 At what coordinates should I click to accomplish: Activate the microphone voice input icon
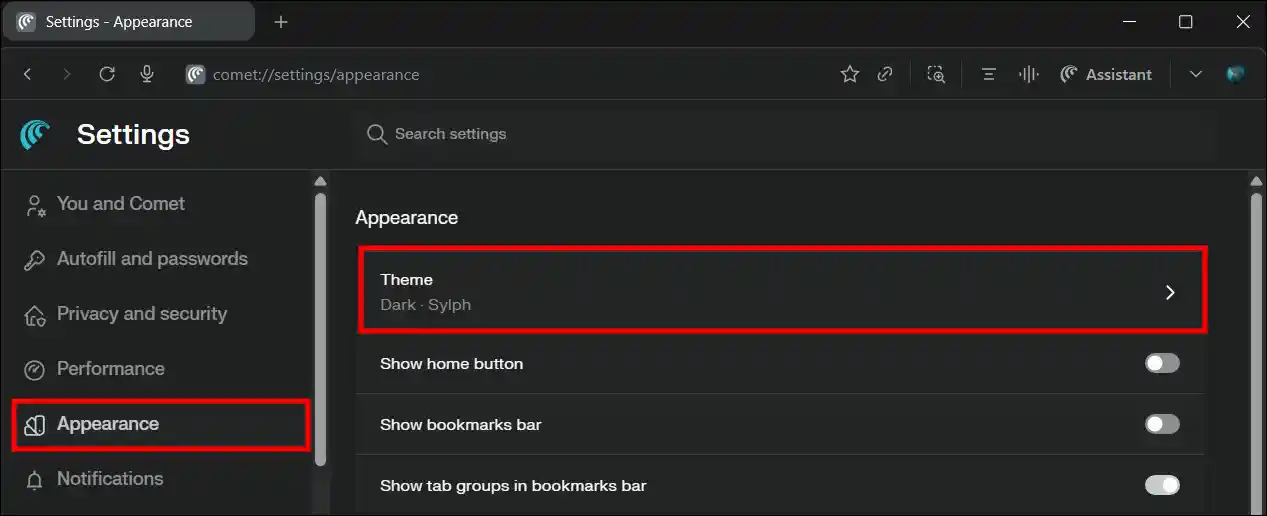point(147,74)
